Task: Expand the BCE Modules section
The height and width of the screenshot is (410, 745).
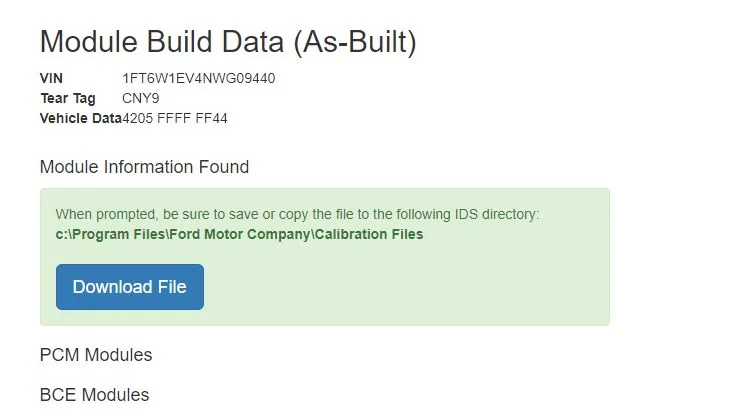Action: pyautogui.click(x=94, y=395)
